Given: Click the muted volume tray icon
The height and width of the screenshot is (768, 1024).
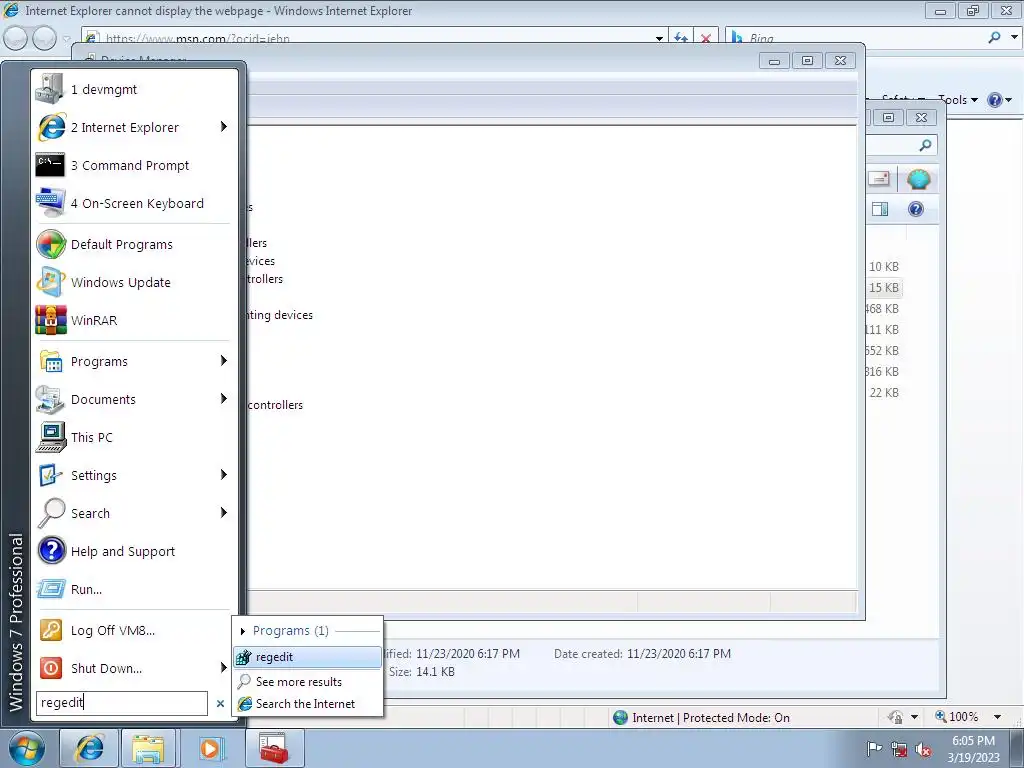Looking at the screenshot, I should point(923,749).
